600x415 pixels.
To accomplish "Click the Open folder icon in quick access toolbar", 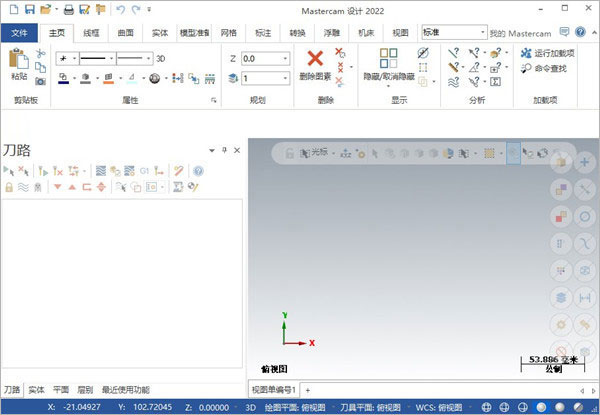I will pos(46,10).
